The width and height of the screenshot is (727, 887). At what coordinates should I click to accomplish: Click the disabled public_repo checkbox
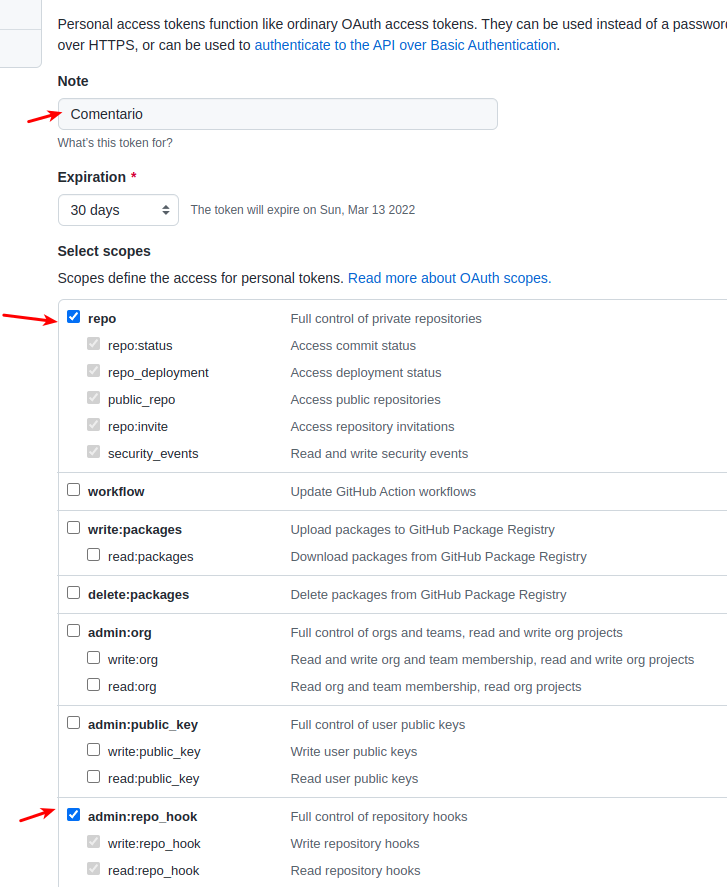(93, 398)
